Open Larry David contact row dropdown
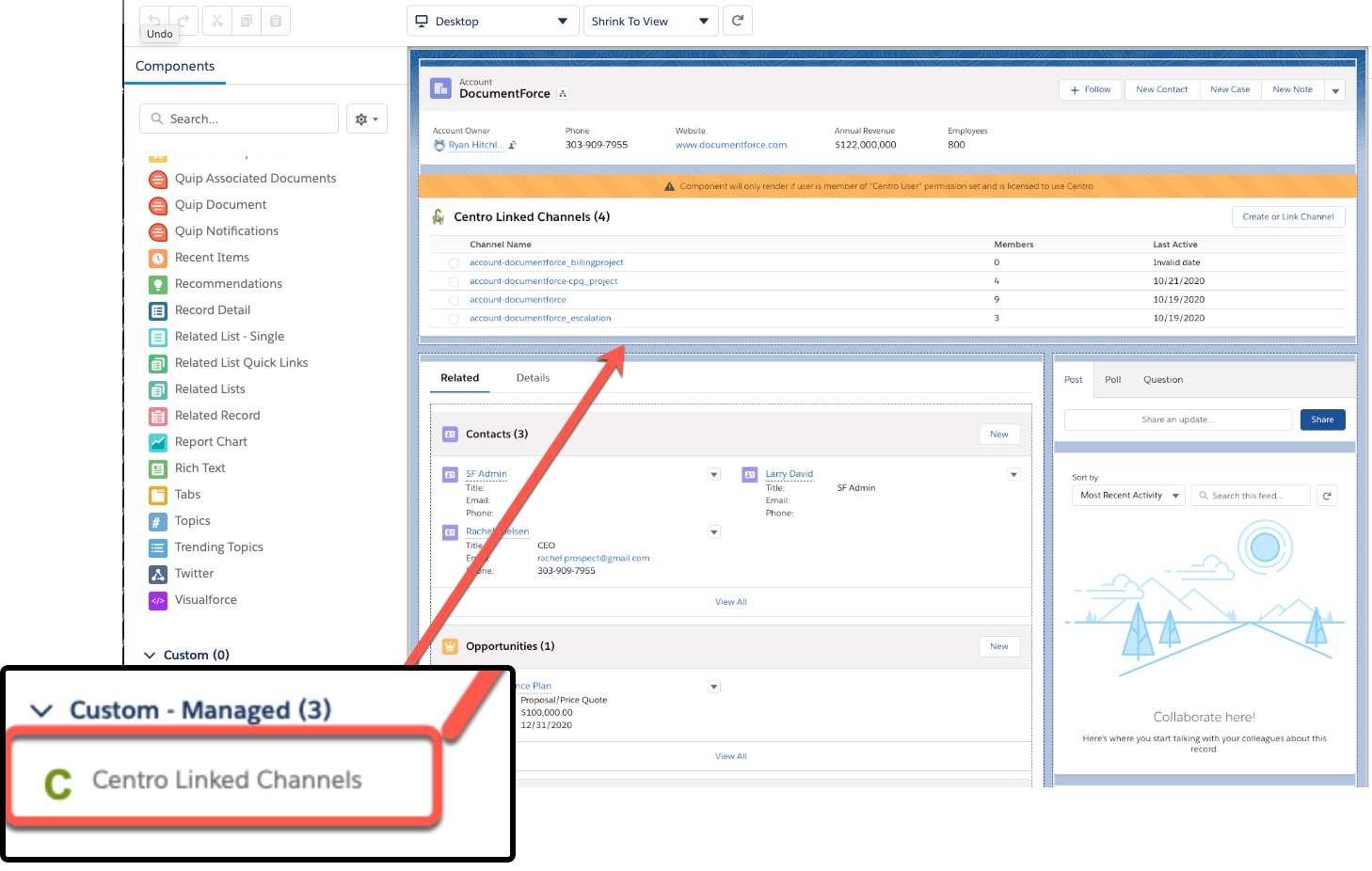The image size is (1372, 871). click(1013, 475)
